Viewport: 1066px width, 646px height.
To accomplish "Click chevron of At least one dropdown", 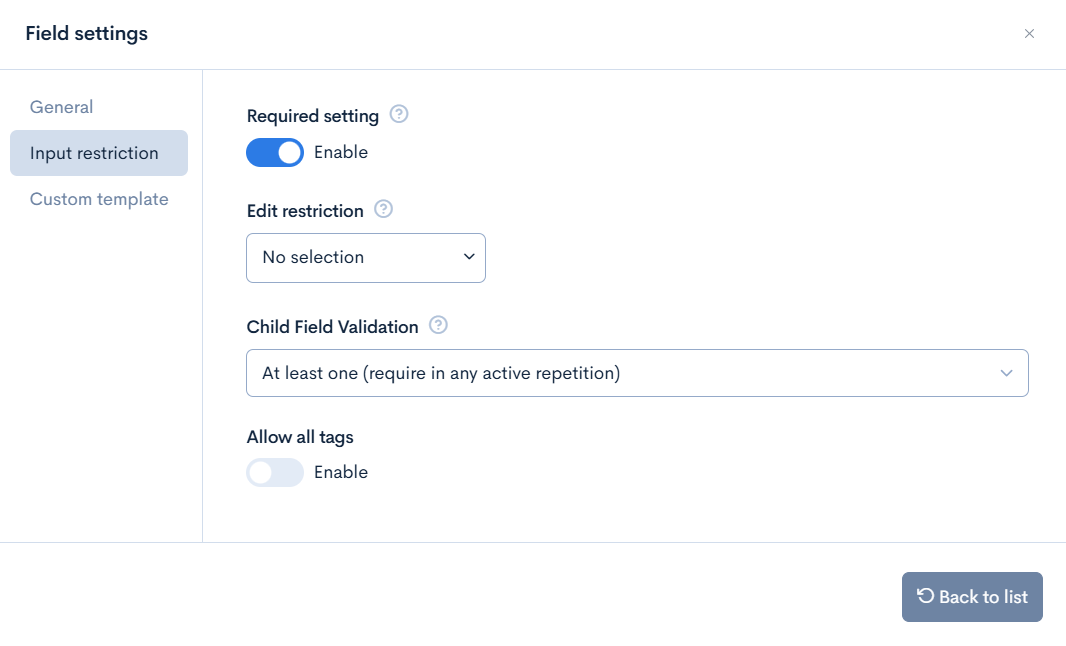I will (x=1006, y=373).
